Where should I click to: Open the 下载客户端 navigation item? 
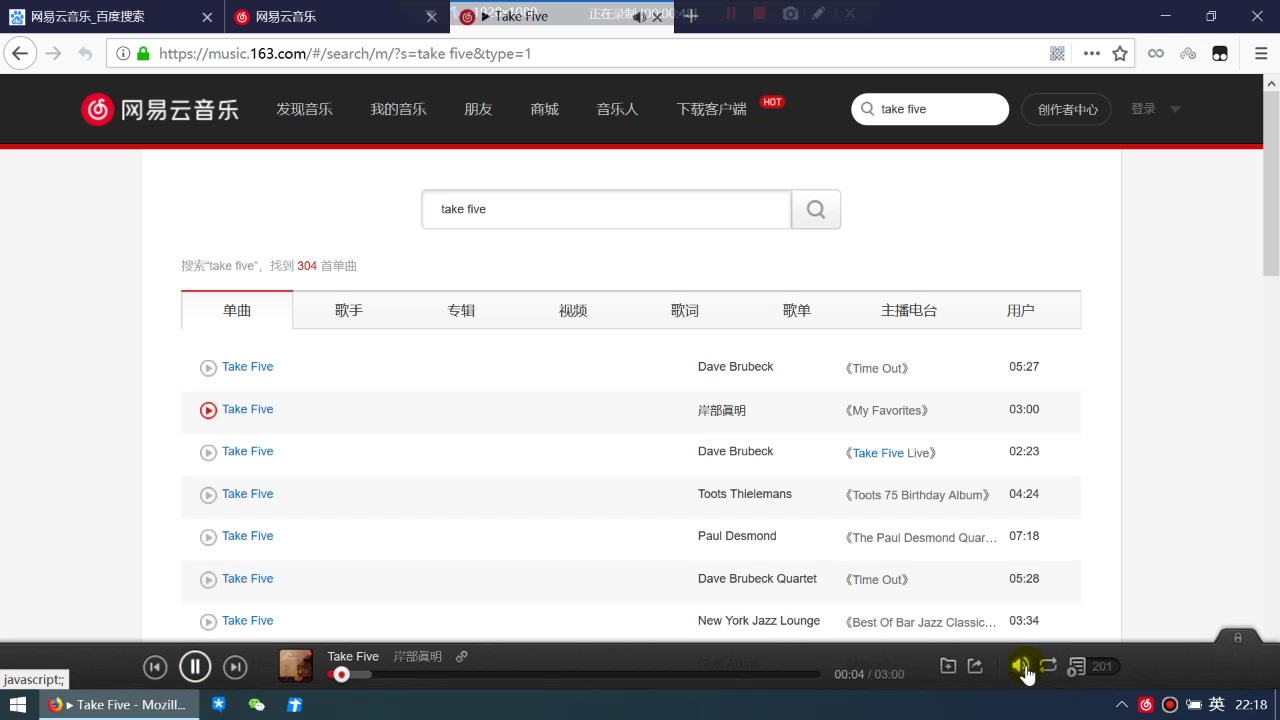pos(712,109)
